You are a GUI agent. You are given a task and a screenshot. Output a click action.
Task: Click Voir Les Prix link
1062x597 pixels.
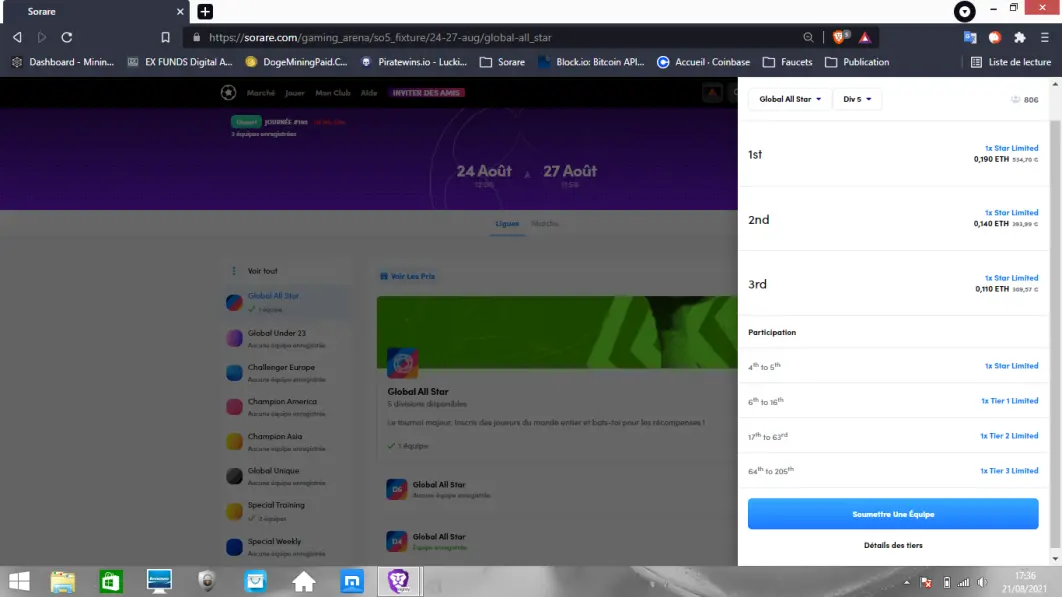pyautogui.click(x=408, y=276)
